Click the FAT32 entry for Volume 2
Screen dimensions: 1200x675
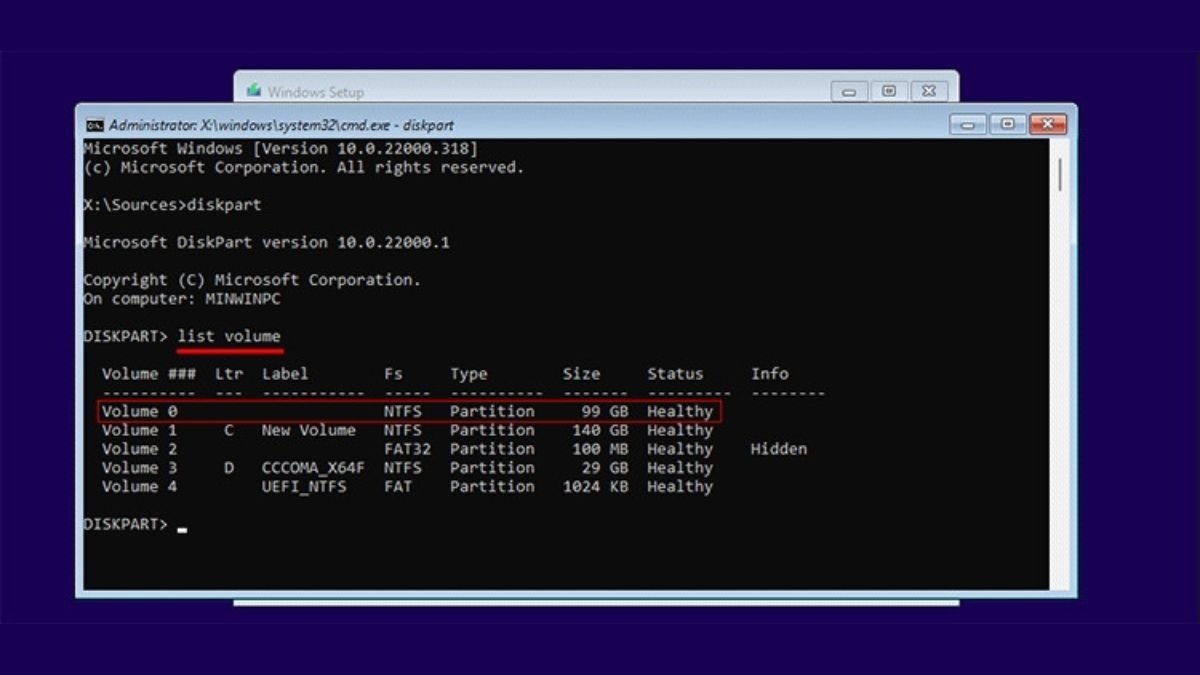[407, 449]
